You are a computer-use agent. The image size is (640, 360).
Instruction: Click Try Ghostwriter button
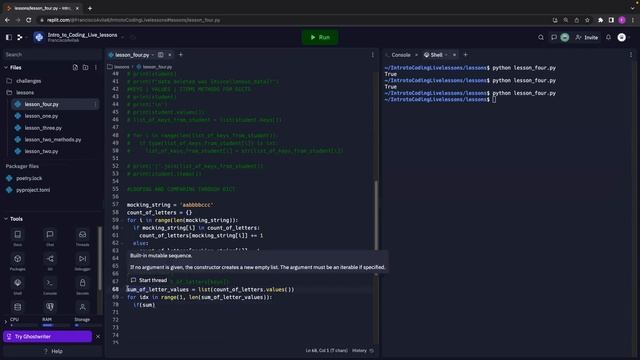47,336
